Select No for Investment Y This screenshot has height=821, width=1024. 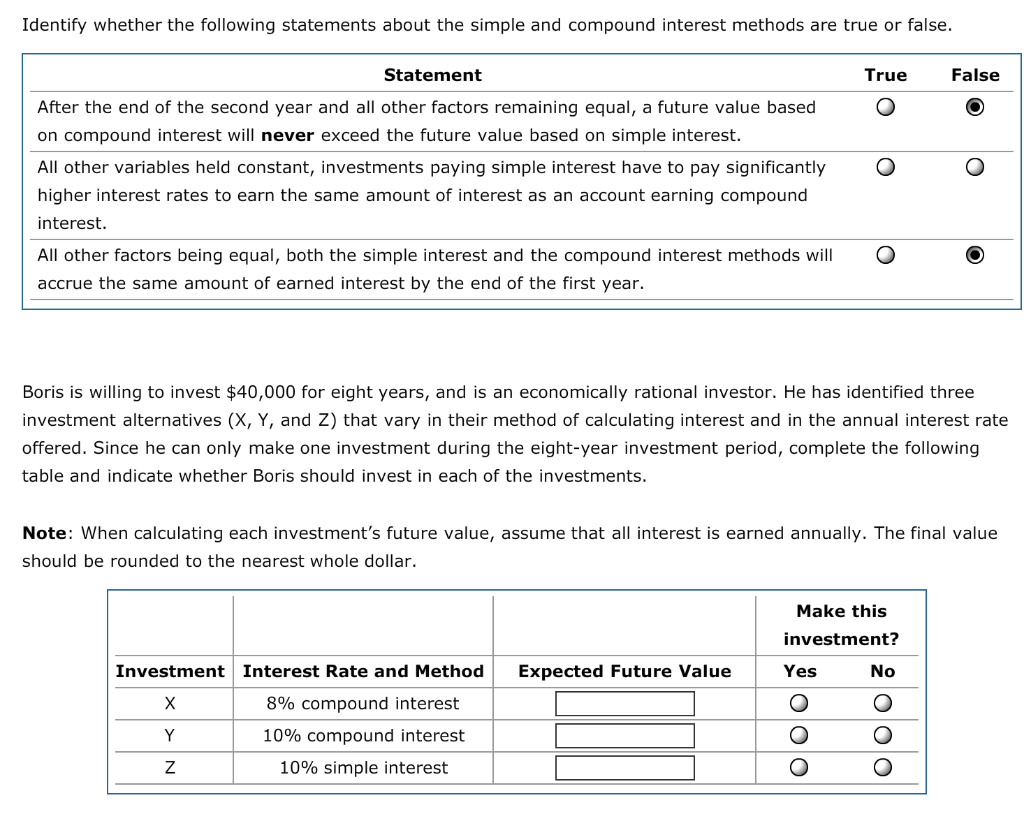click(881, 735)
